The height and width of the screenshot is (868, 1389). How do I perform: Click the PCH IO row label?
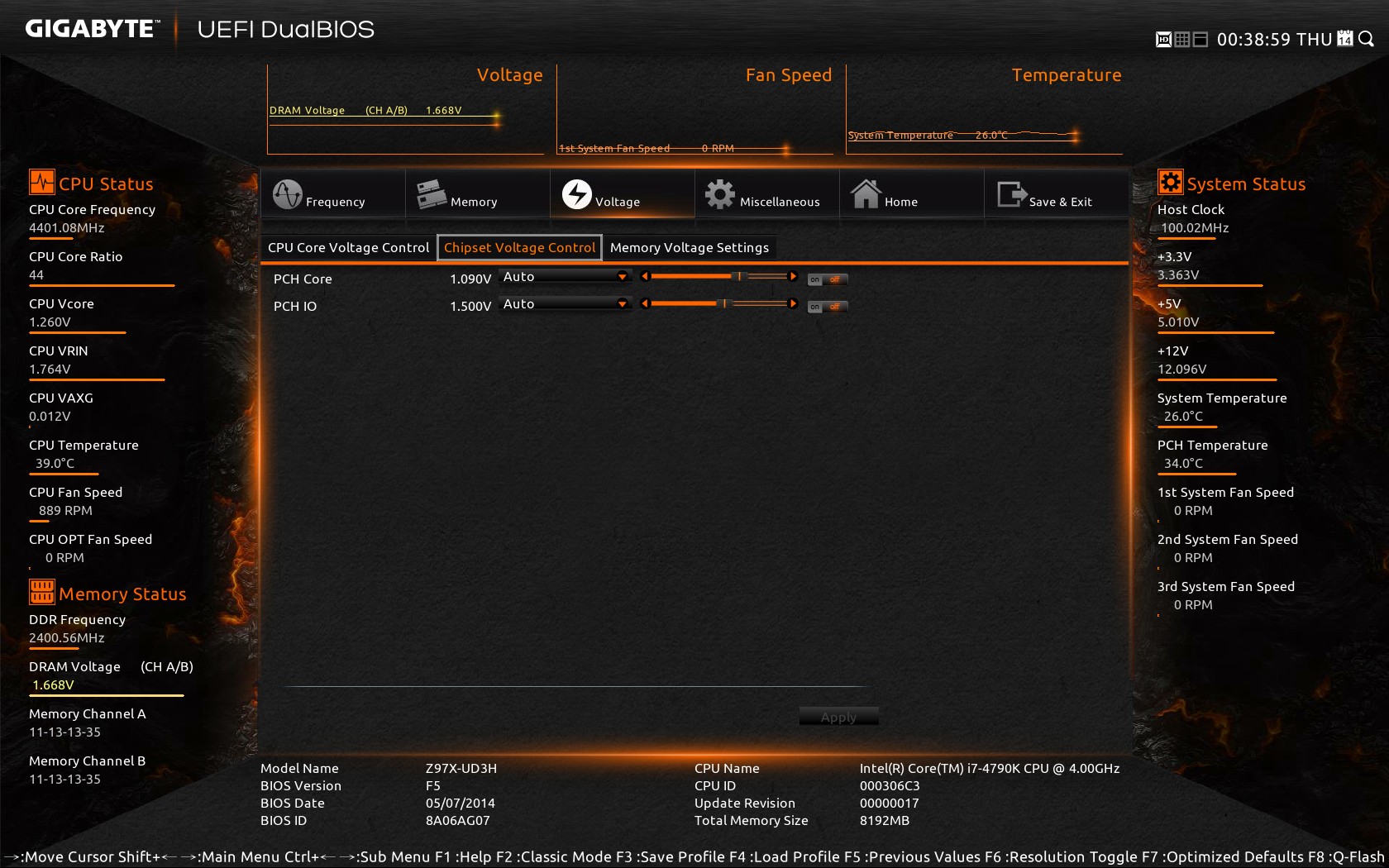[295, 307]
